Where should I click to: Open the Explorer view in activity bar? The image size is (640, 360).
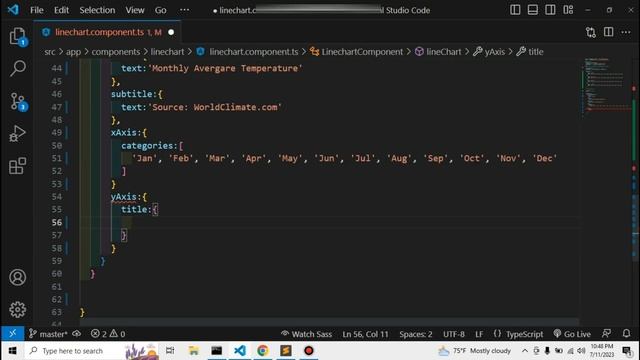18,37
